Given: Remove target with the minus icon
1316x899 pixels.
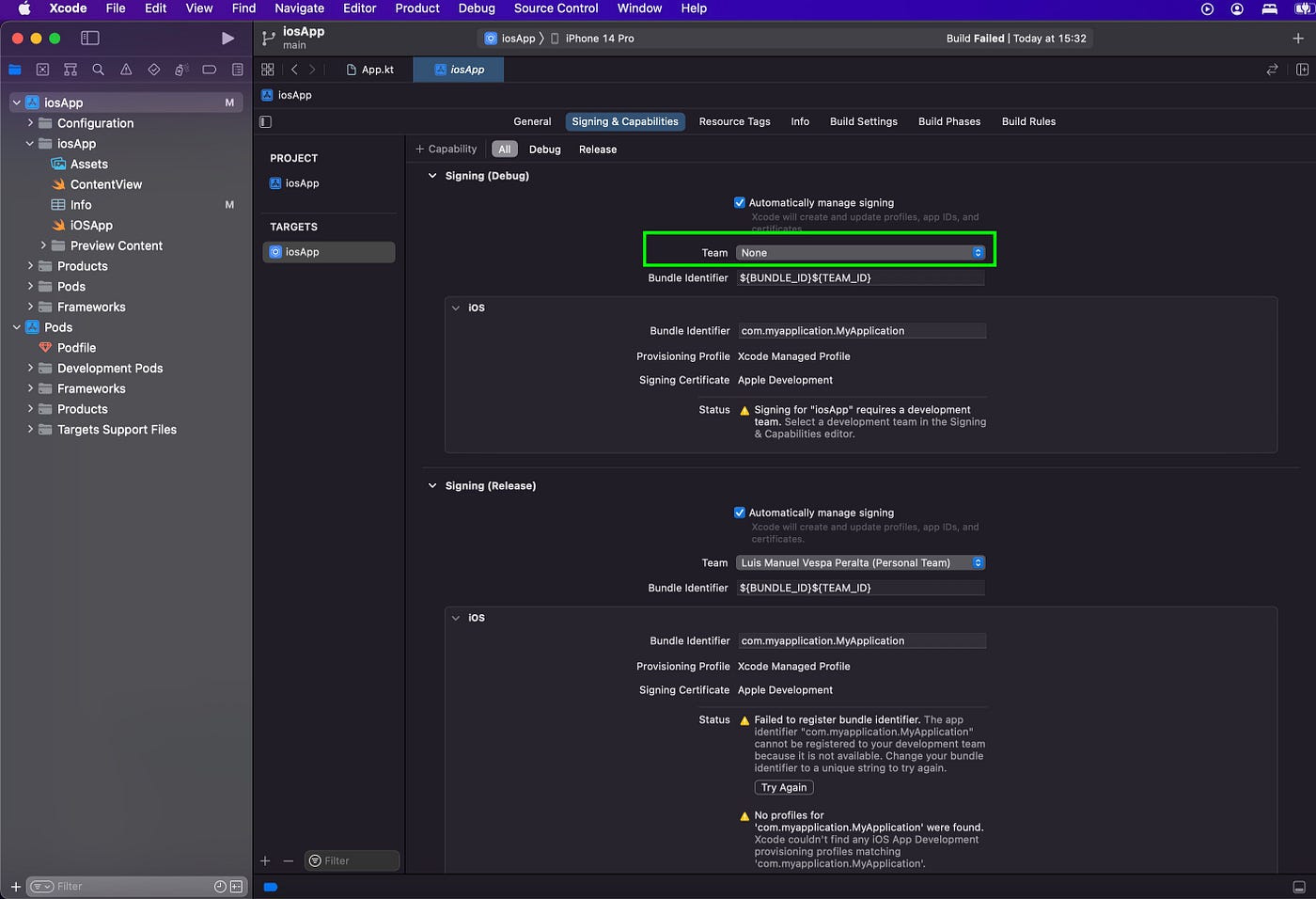Looking at the screenshot, I should 288,860.
